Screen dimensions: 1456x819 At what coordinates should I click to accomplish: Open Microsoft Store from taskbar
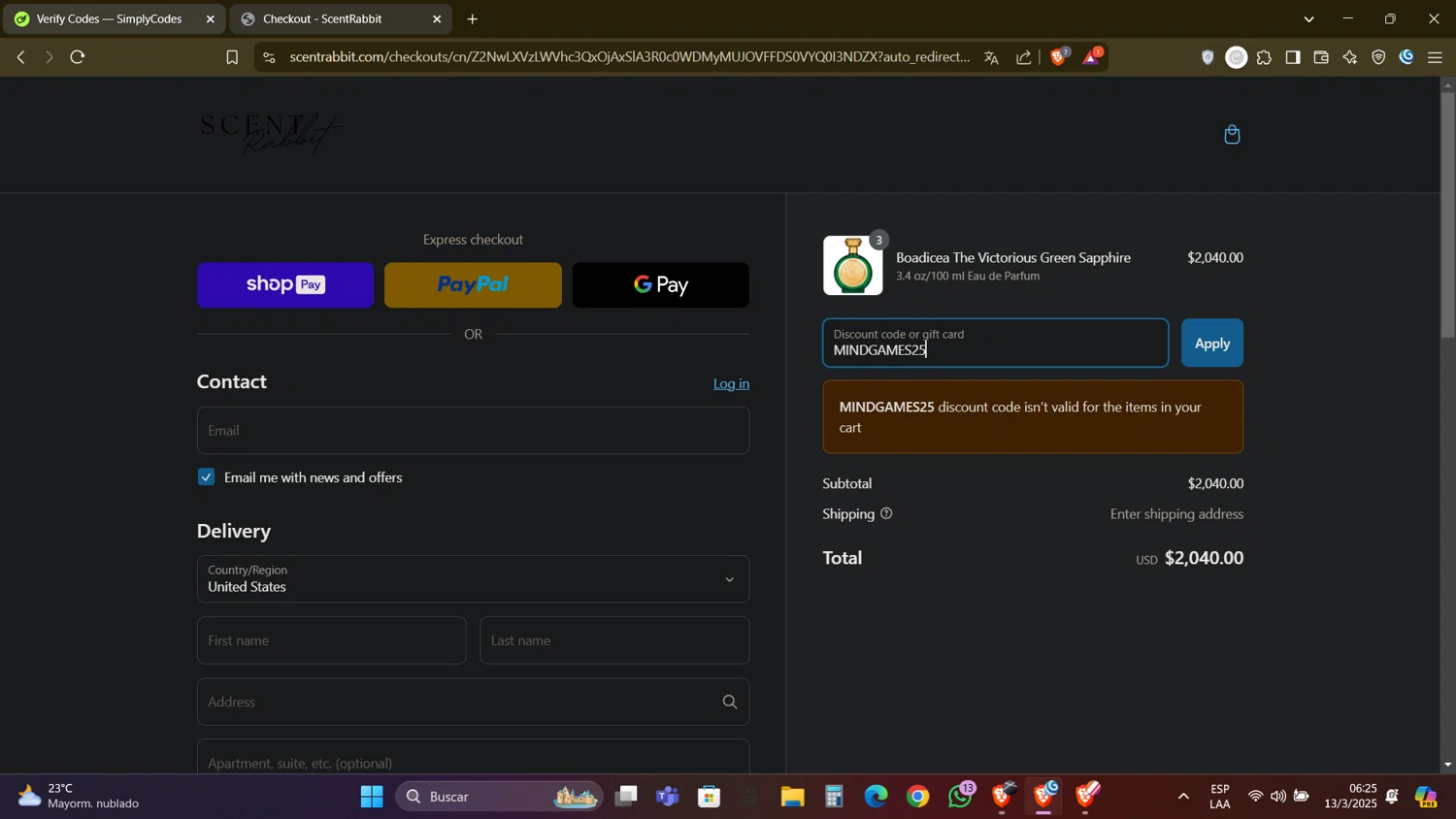(x=710, y=797)
